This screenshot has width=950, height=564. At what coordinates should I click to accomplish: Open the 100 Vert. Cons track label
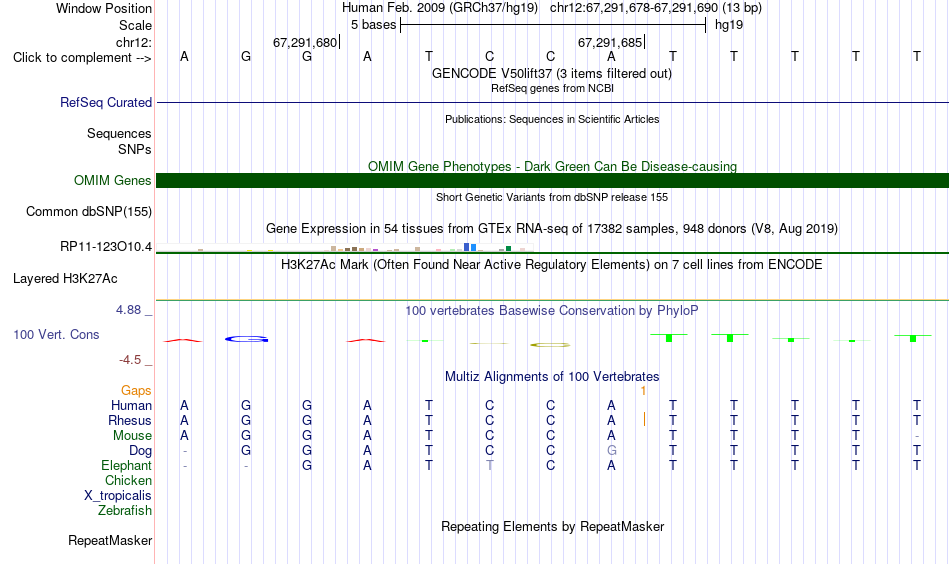[x=56, y=334]
